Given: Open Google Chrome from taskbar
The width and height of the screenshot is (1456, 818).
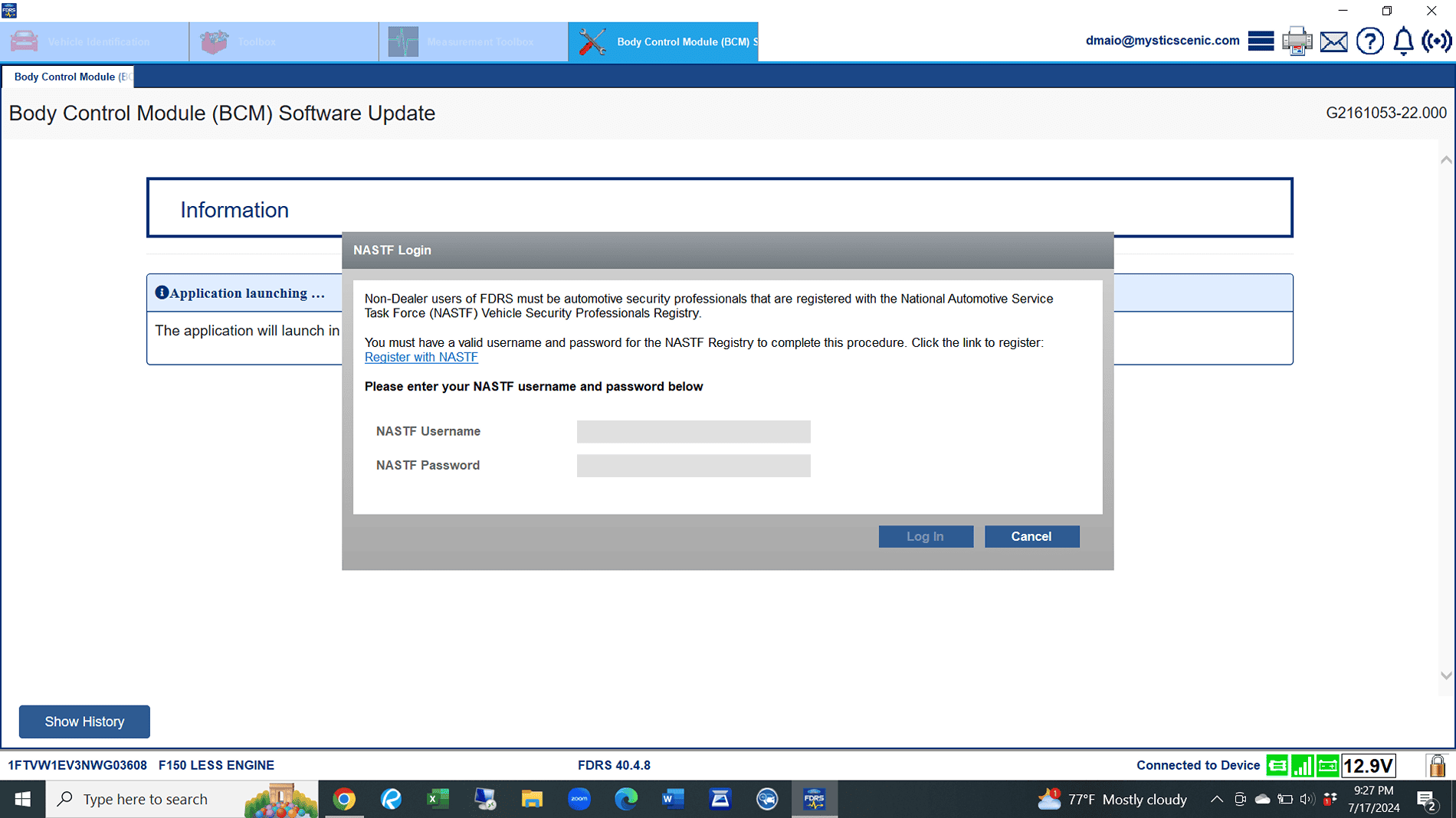Looking at the screenshot, I should pos(344,799).
